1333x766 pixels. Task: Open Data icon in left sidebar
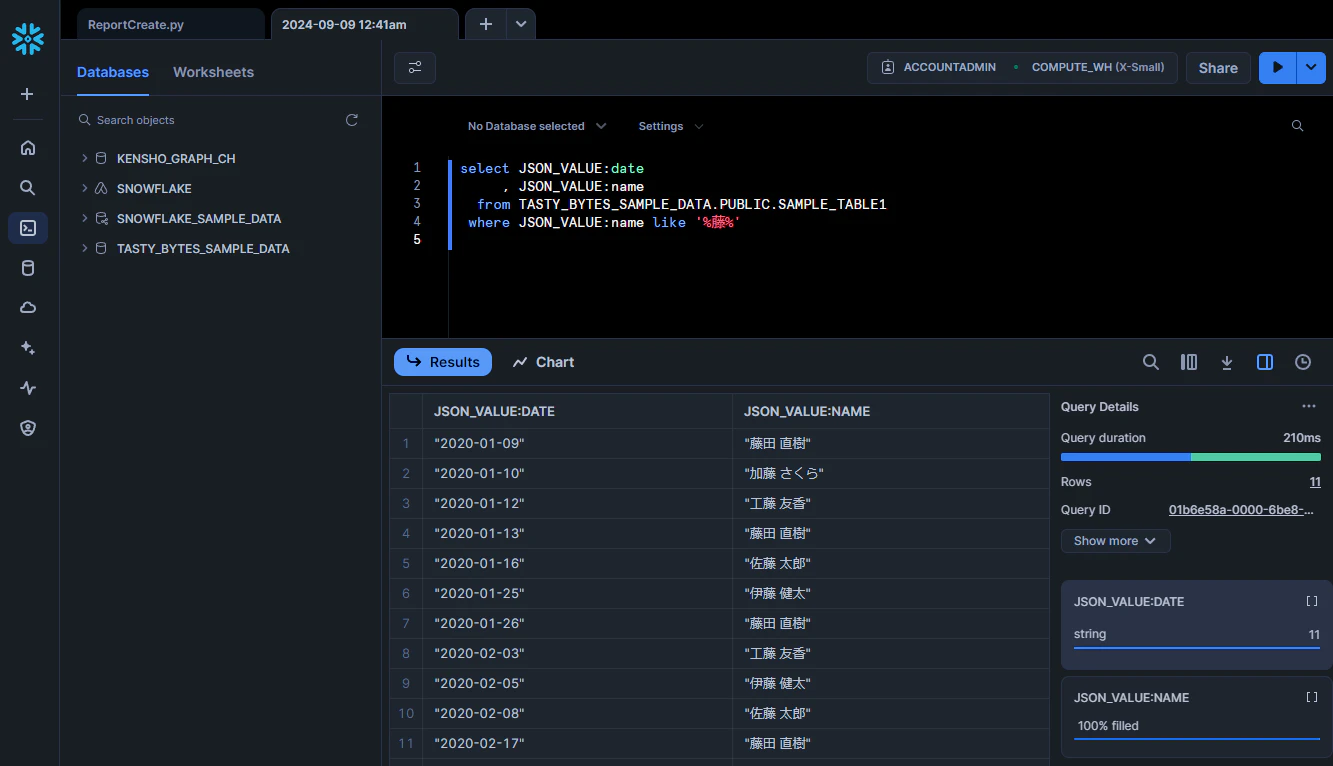[28, 268]
